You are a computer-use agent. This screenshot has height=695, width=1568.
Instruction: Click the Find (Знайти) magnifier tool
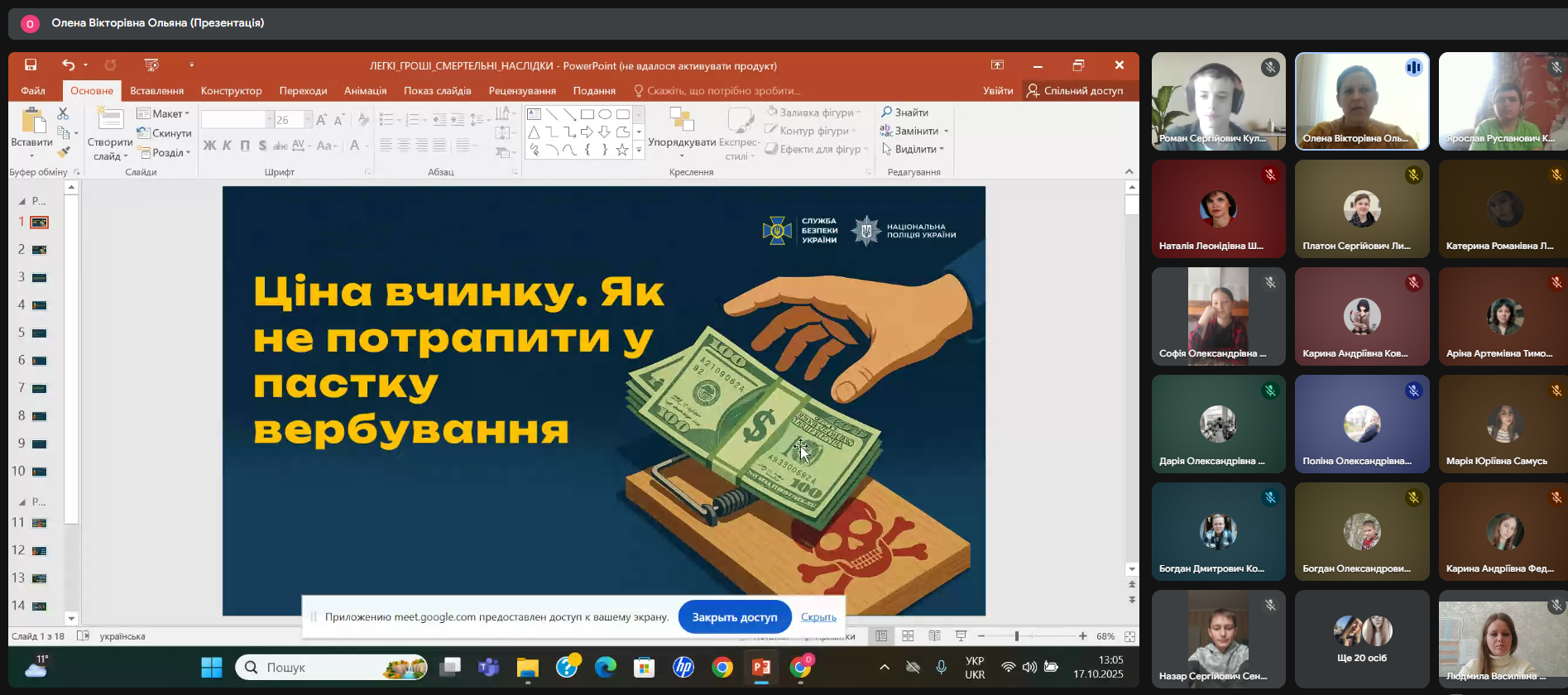[x=904, y=113]
